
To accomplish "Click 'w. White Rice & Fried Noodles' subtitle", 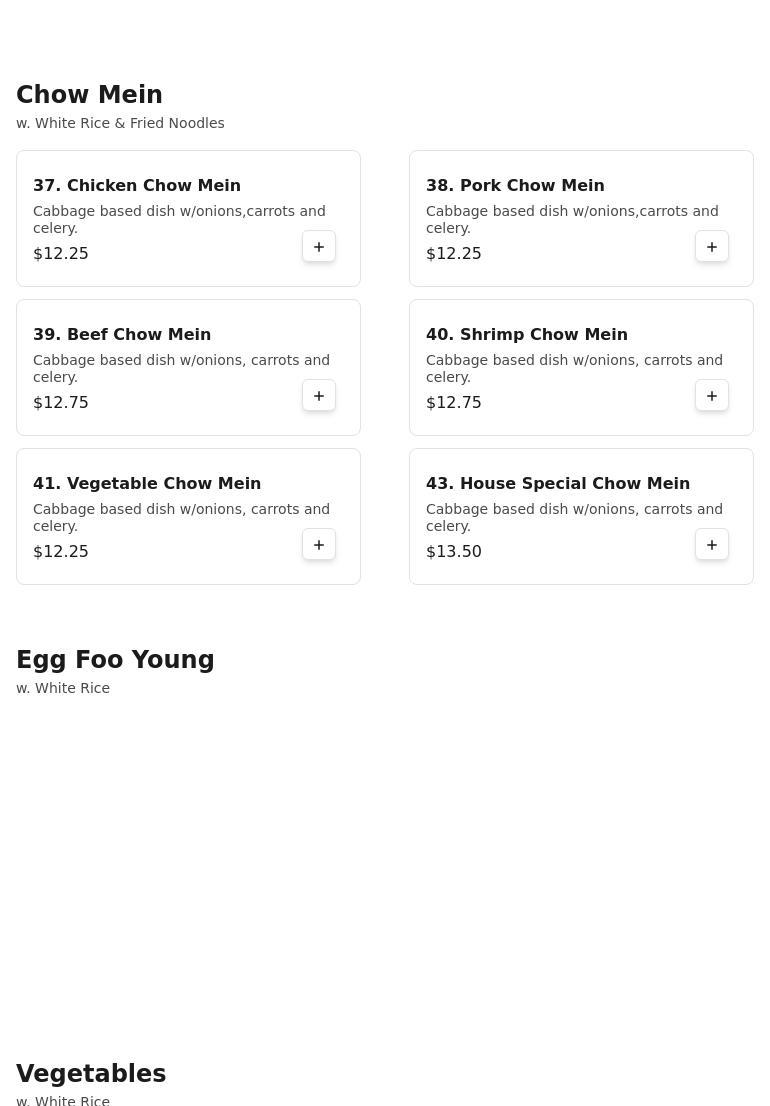I will tap(121, 123).
